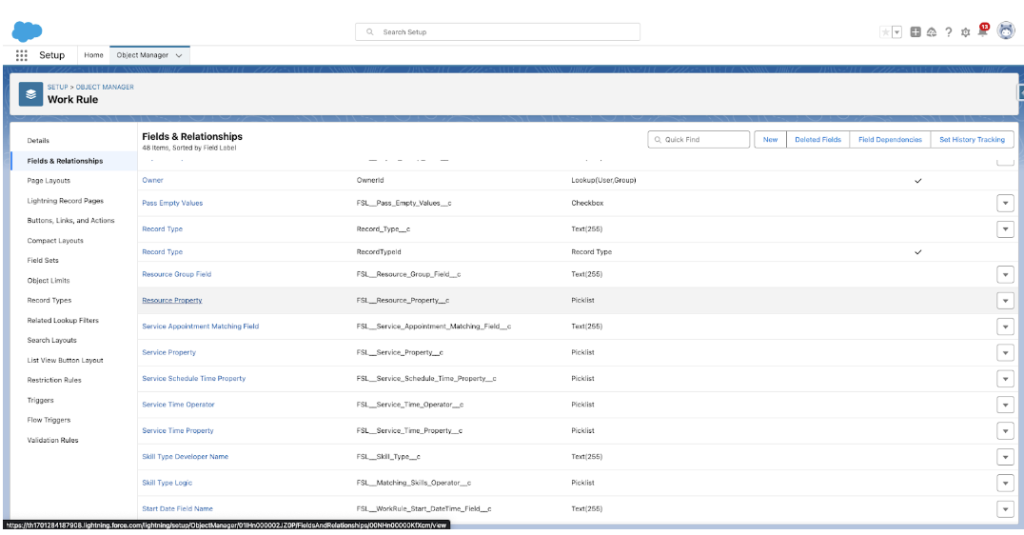Open Field Sets sidebar item
This screenshot has width=1024, height=535.
tap(42, 260)
